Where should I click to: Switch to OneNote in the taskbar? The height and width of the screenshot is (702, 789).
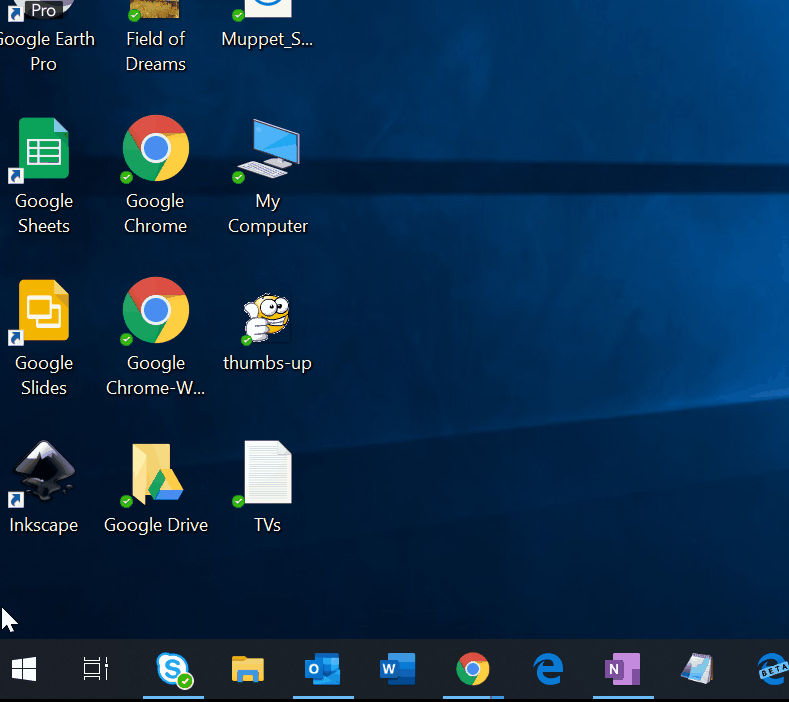pos(623,669)
